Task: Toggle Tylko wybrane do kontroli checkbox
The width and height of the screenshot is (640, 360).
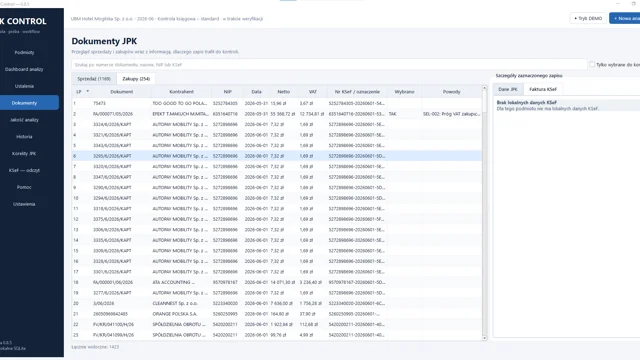Action: (592, 64)
